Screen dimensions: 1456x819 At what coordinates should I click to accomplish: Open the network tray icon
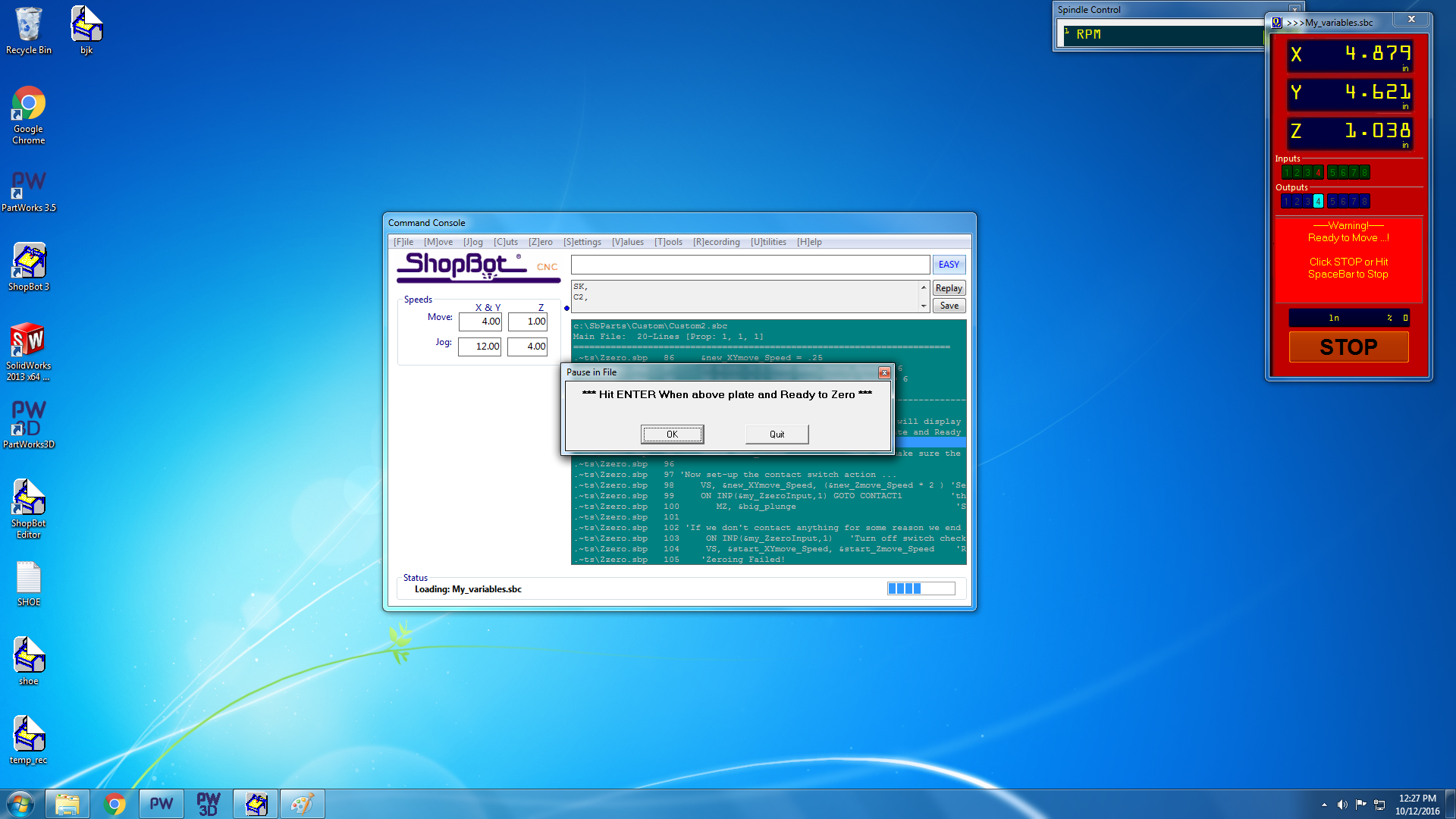click(1379, 805)
